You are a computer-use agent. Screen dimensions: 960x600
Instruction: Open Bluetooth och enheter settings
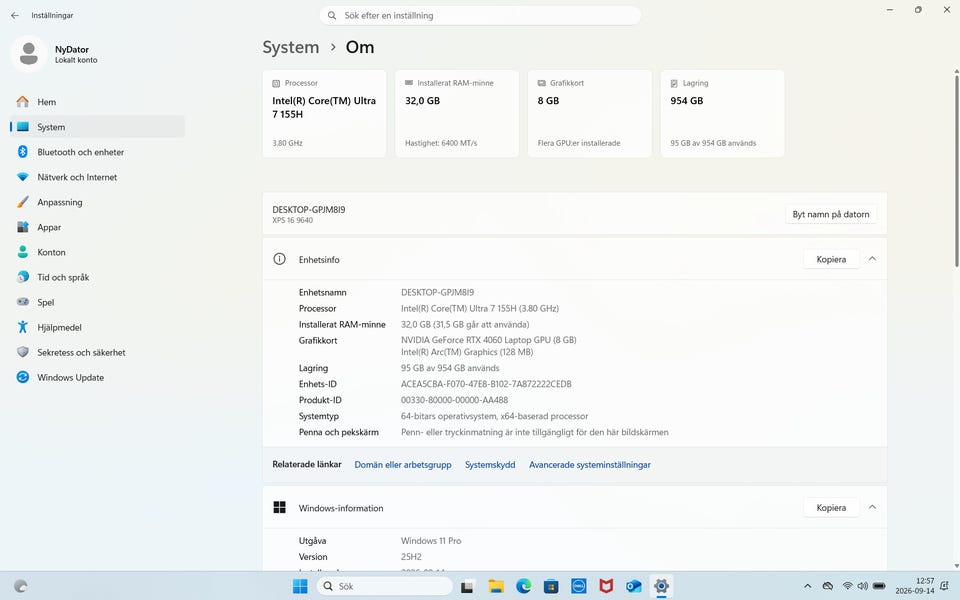(x=97, y=152)
